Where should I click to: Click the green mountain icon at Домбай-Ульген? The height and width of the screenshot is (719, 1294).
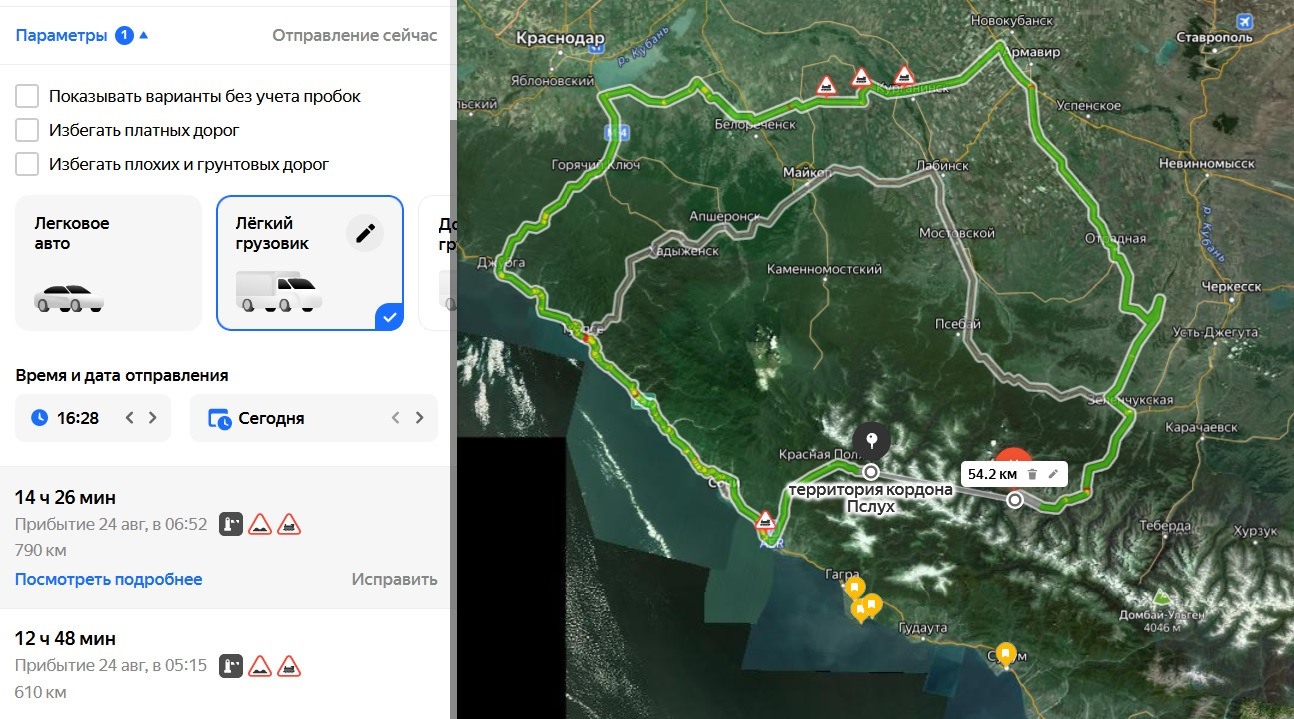pyautogui.click(x=1161, y=597)
